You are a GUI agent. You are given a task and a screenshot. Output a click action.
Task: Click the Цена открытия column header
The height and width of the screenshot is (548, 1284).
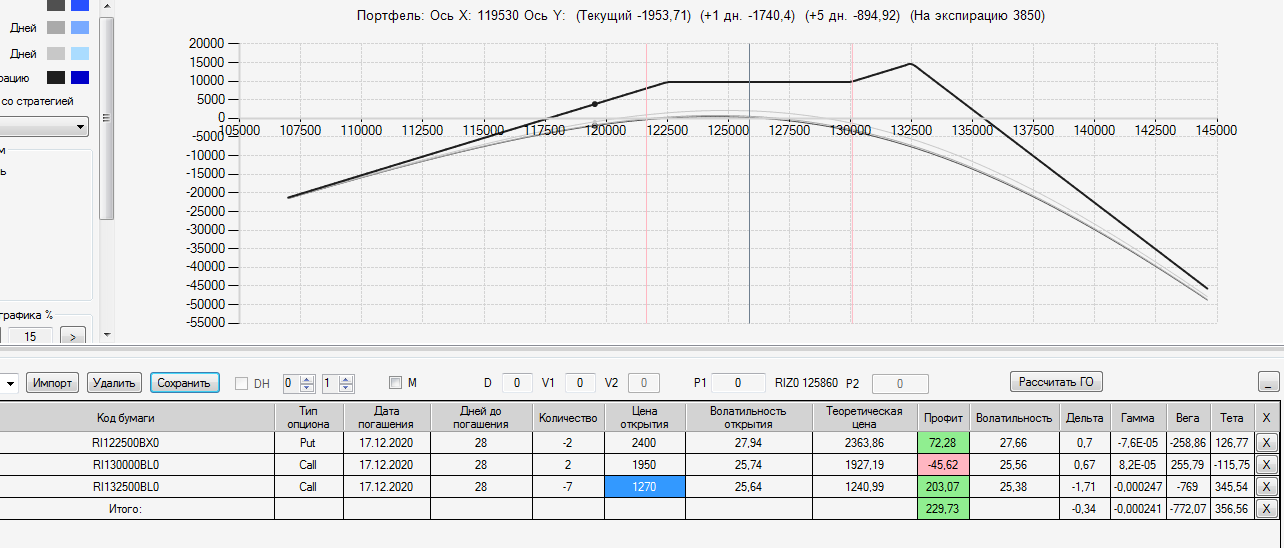pyautogui.click(x=645, y=417)
